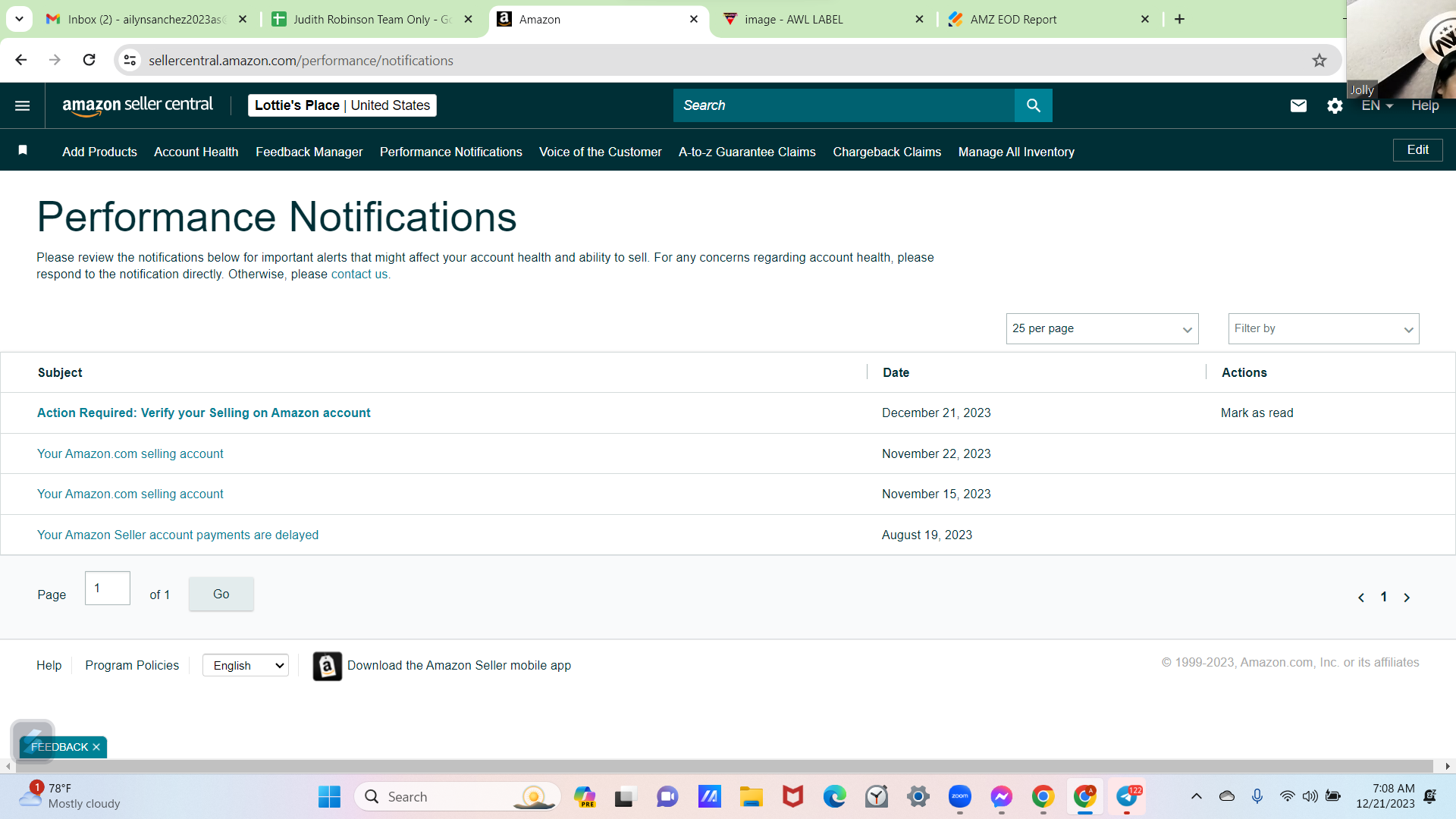1456x819 pixels.
Task: Open Manage All Inventory page
Action: point(1016,152)
